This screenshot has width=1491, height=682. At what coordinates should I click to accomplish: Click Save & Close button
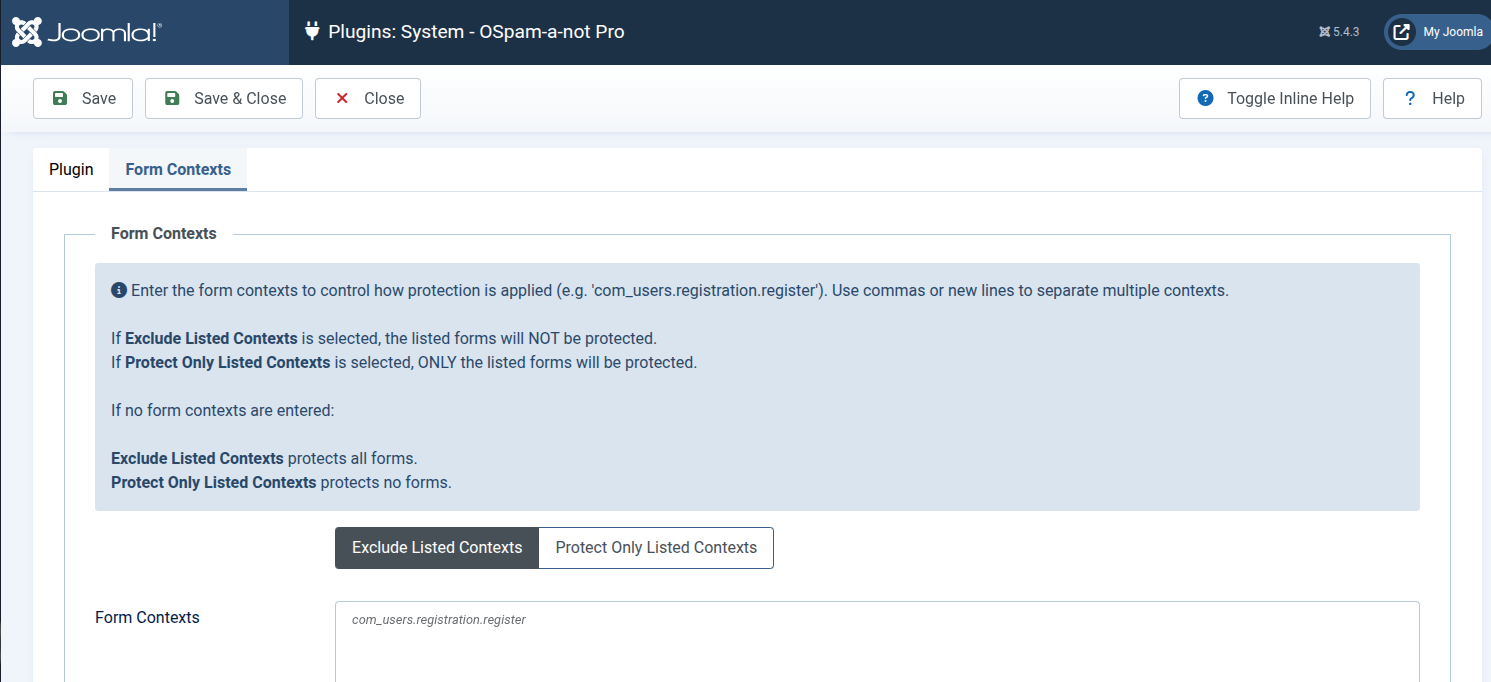(x=224, y=98)
